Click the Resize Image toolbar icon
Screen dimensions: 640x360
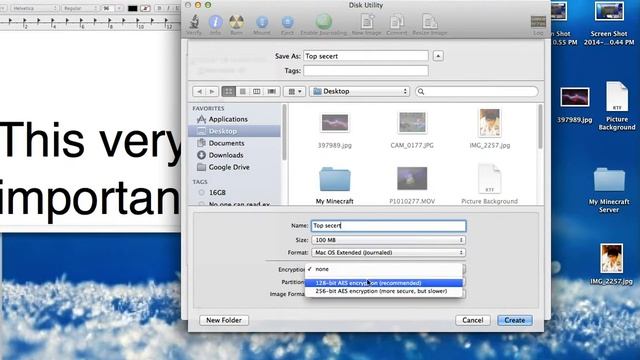coord(429,22)
